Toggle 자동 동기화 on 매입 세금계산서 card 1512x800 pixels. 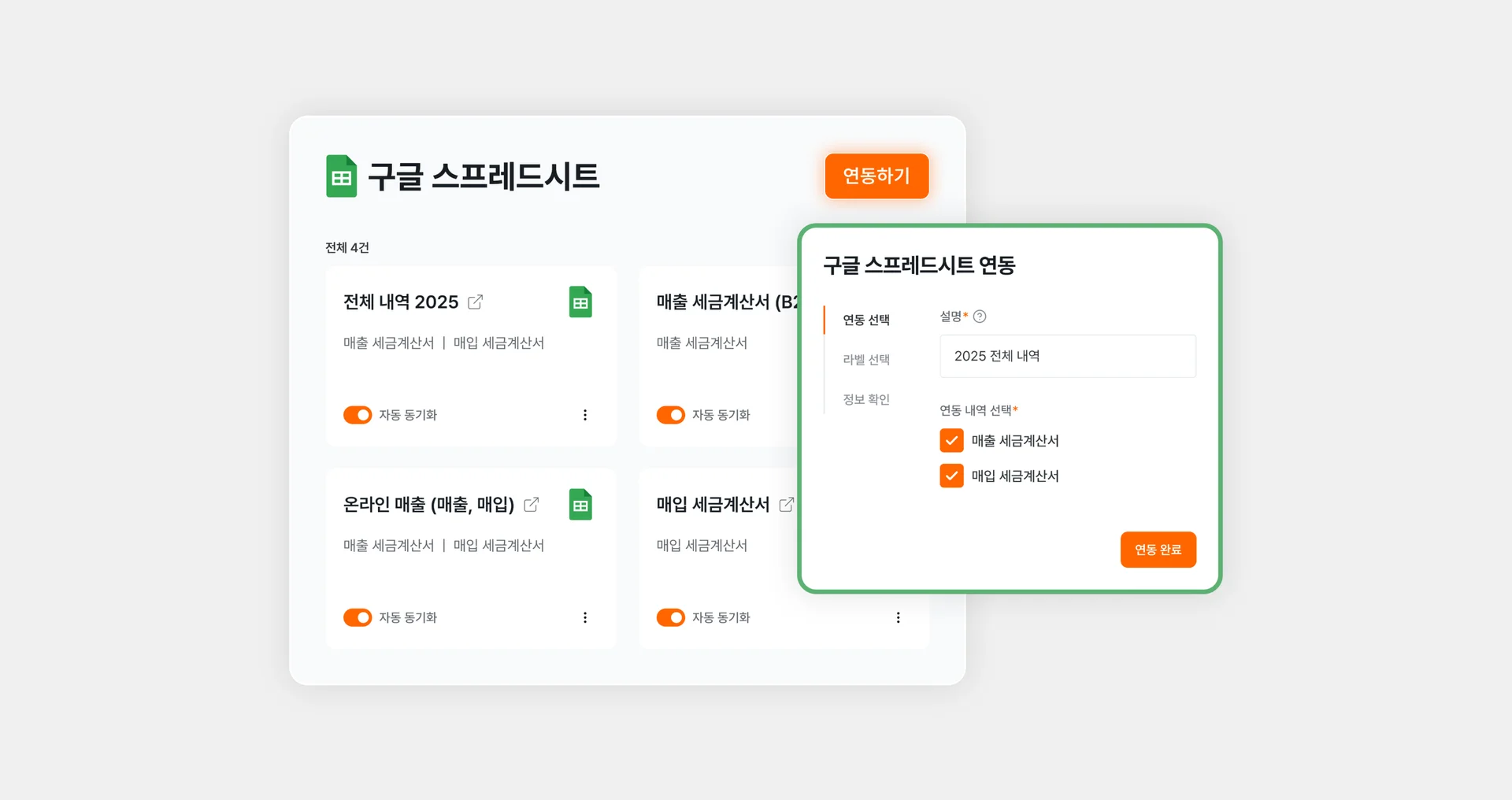coord(670,617)
